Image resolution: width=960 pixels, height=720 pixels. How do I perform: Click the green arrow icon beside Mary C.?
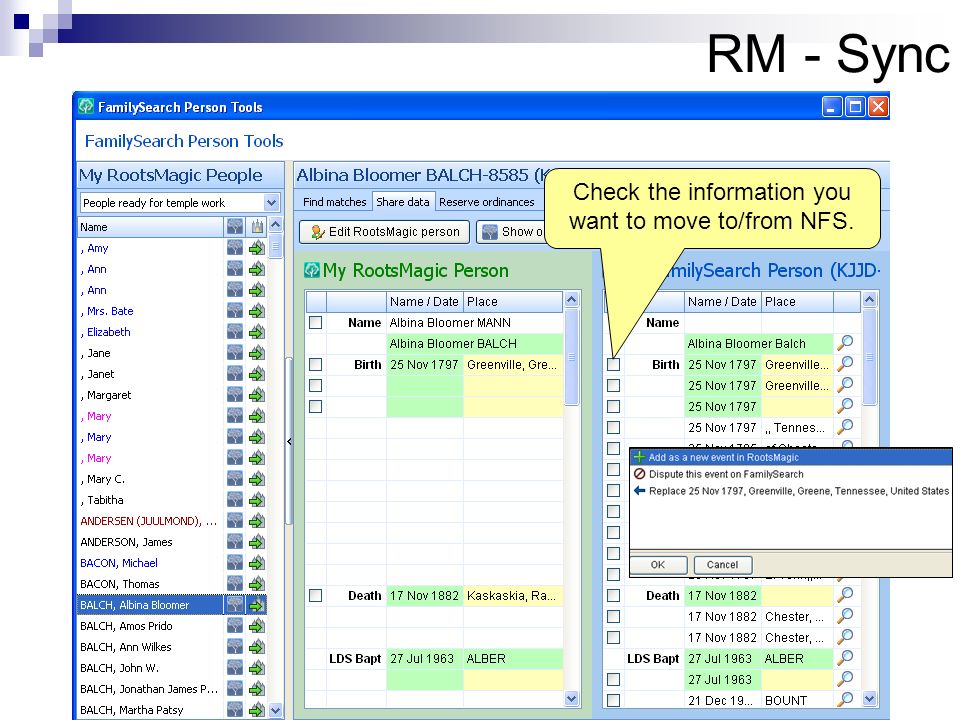(257, 479)
